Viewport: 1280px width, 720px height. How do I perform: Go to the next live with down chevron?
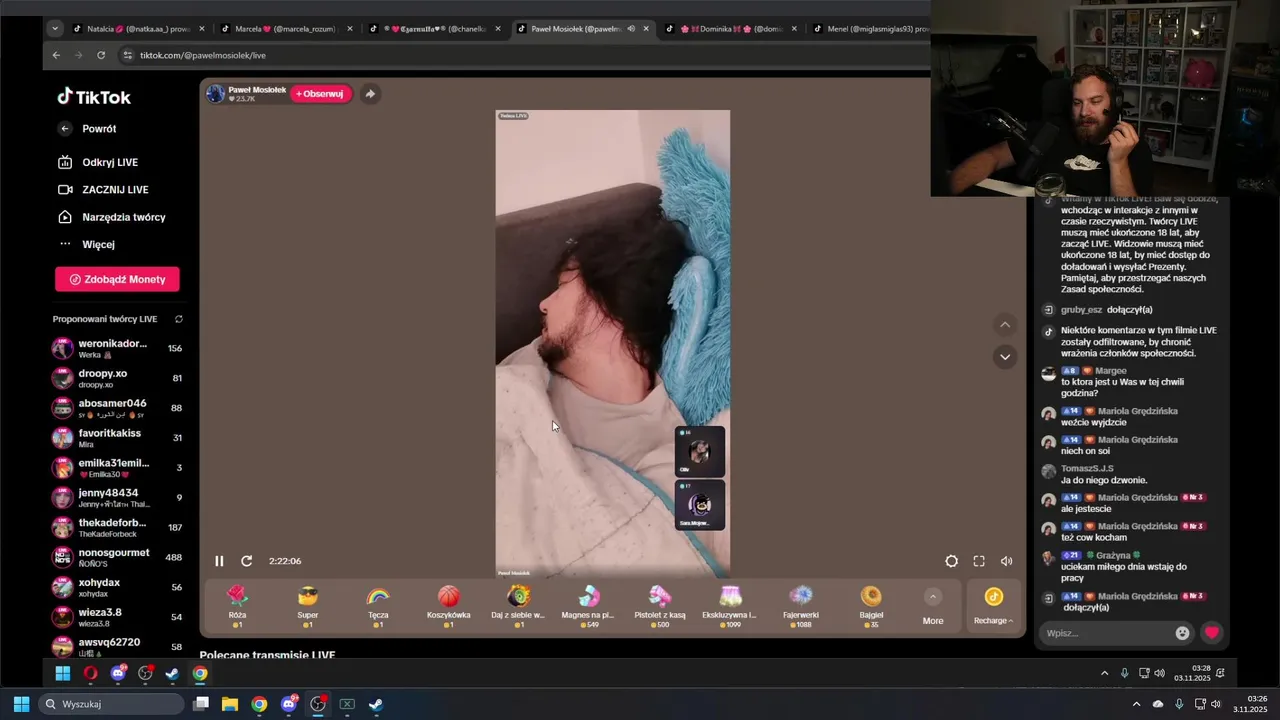tap(1005, 357)
